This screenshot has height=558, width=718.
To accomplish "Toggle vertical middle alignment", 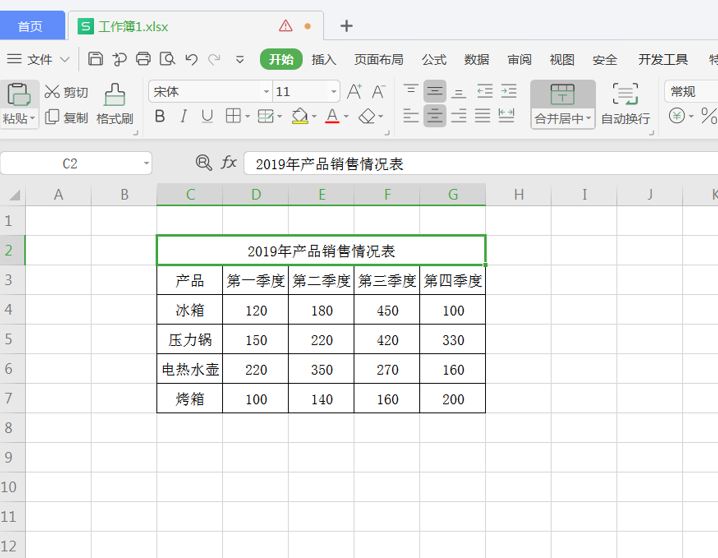I will click(x=435, y=91).
